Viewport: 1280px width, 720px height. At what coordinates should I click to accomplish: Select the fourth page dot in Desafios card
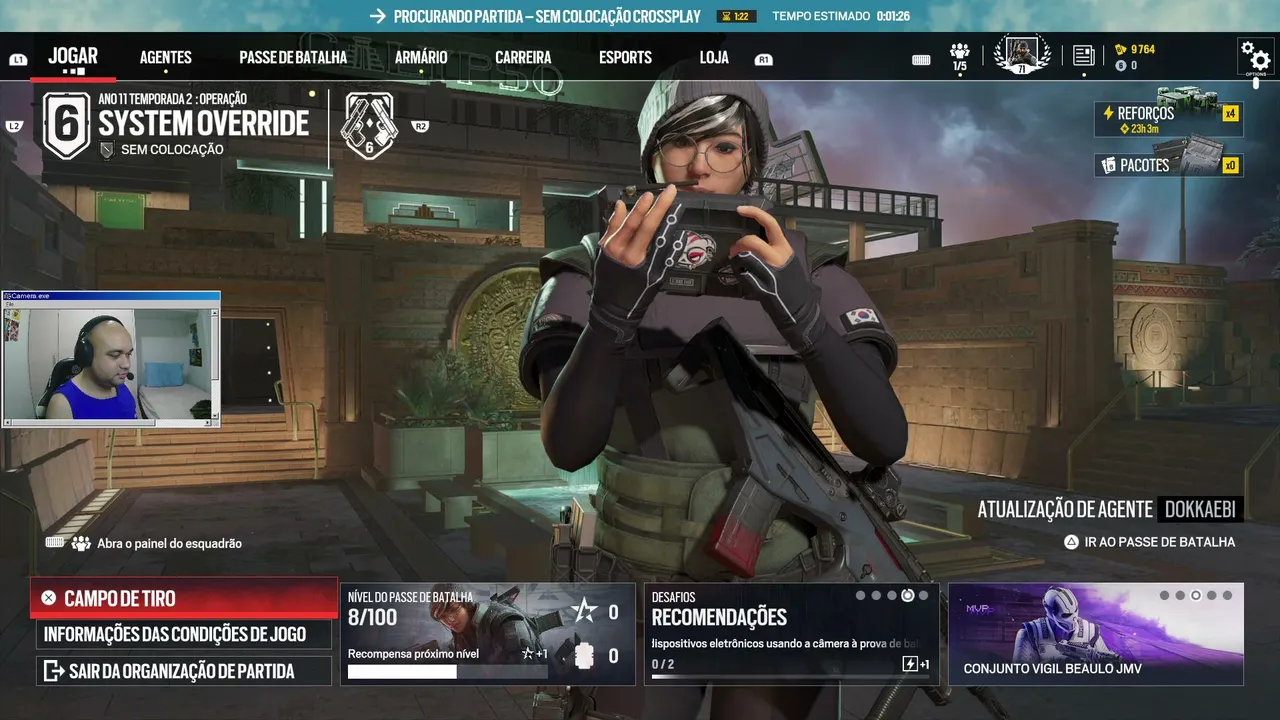pyautogui.click(x=908, y=595)
